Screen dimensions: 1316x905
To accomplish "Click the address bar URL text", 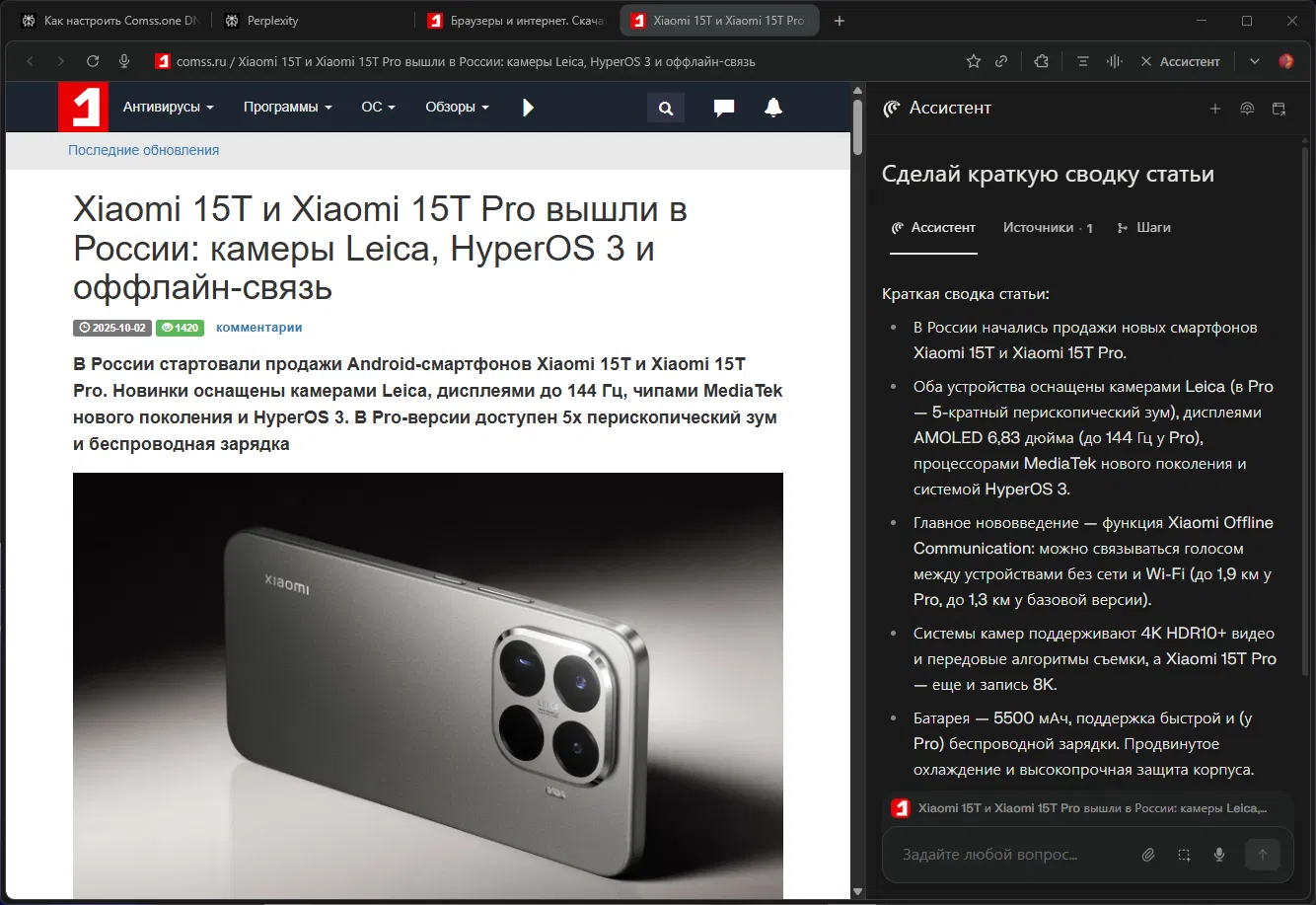I will (x=466, y=61).
